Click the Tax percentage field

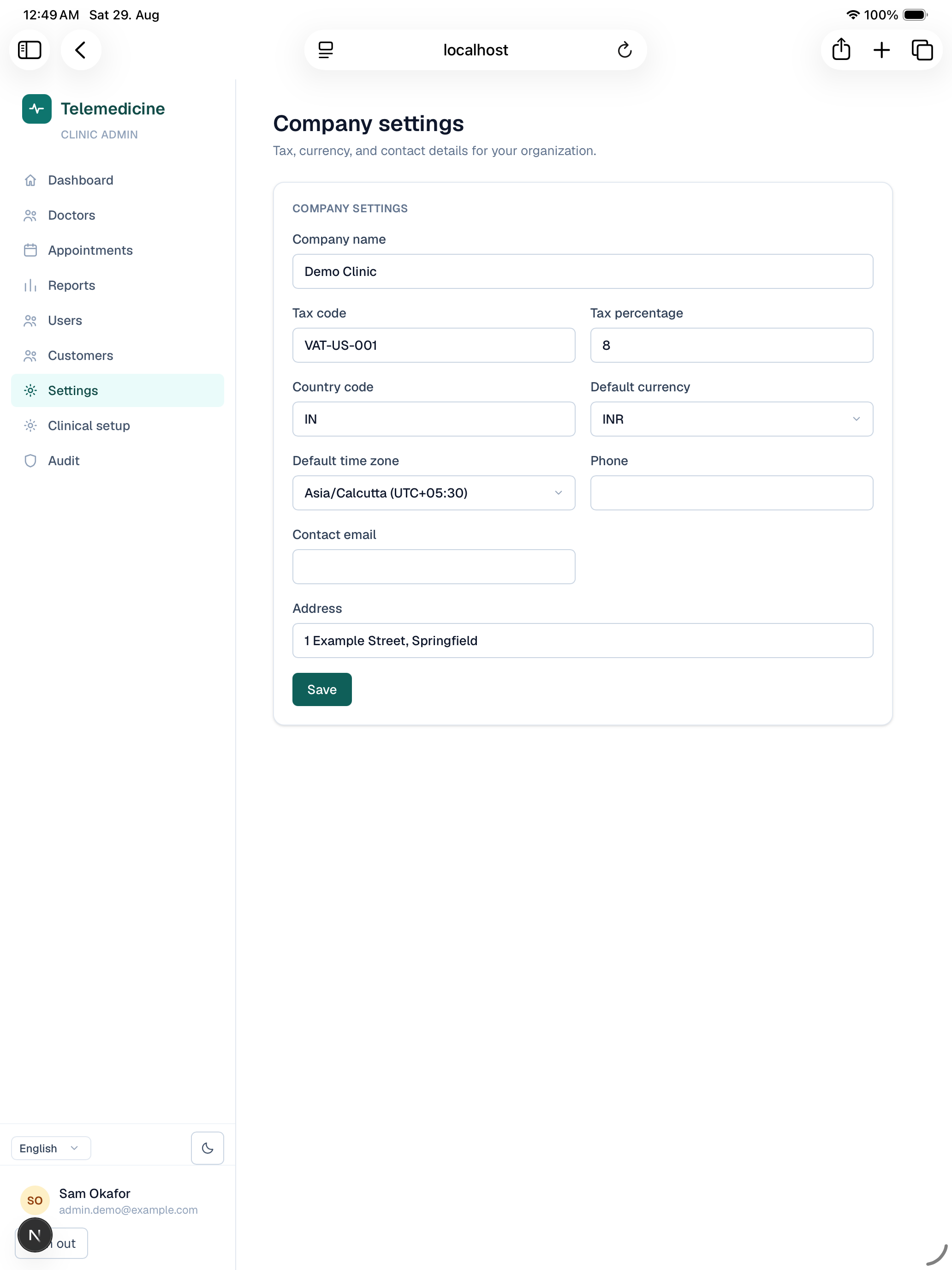pyautogui.click(x=732, y=346)
